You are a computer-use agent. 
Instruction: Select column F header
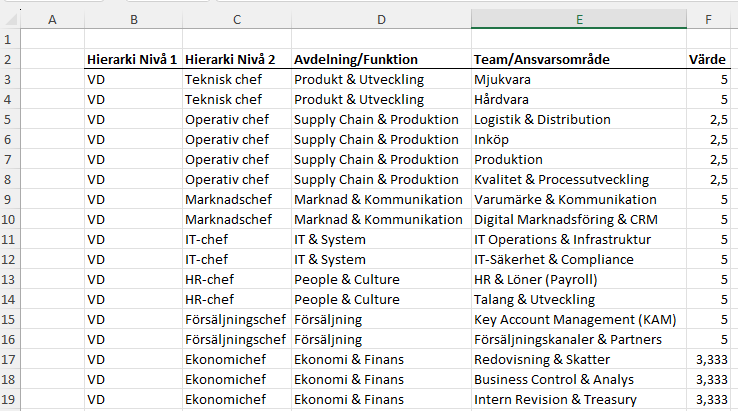[708, 20]
